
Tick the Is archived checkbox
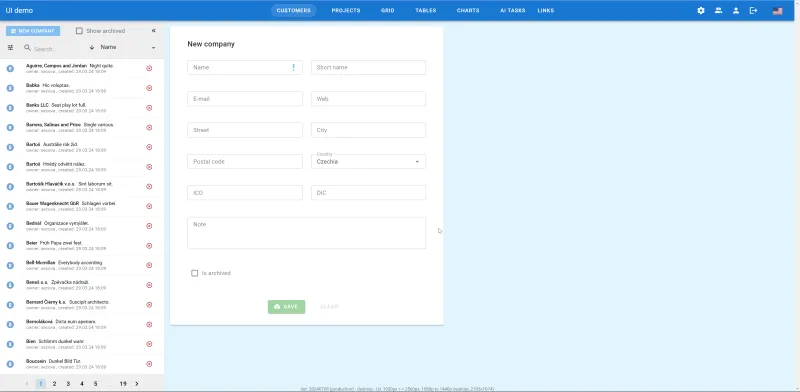(194, 273)
